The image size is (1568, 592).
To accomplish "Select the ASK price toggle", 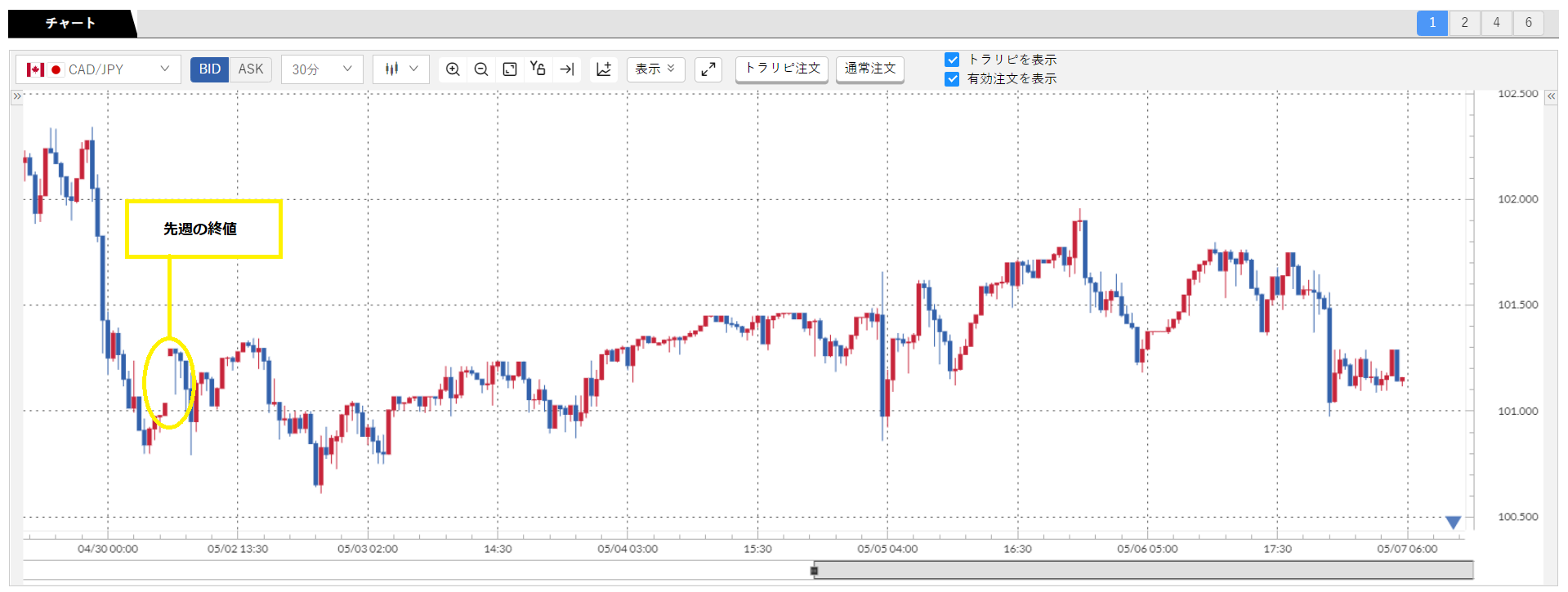I will pyautogui.click(x=251, y=69).
